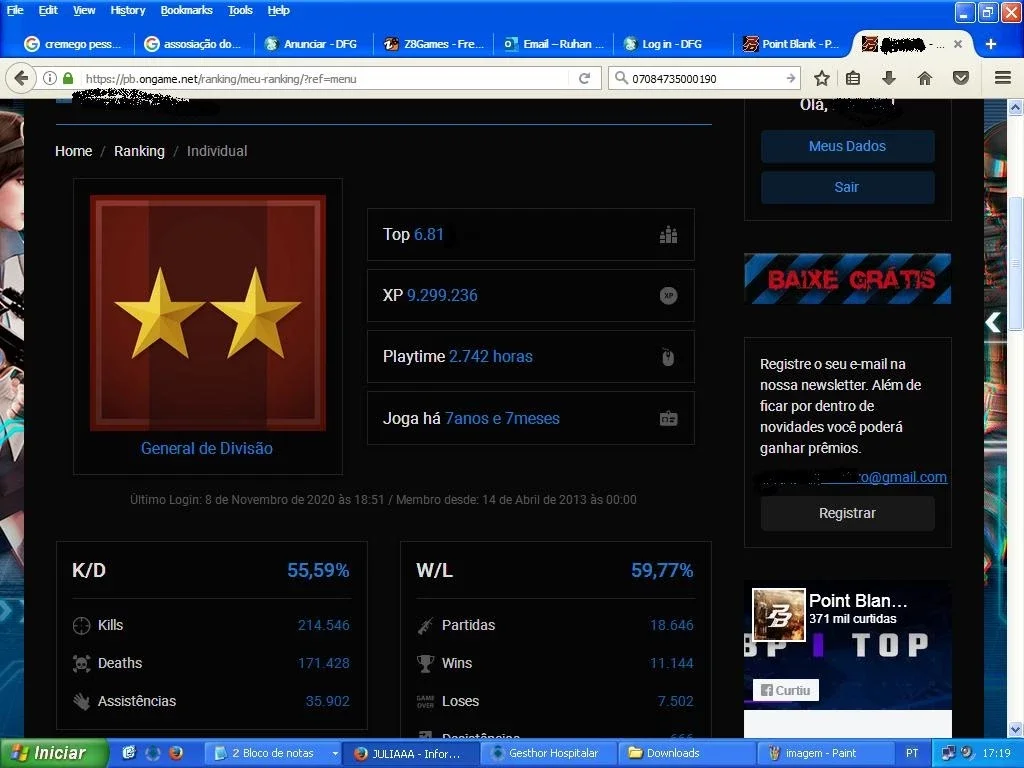Click the search go arrow
The image size is (1024, 768).
(790, 78)
